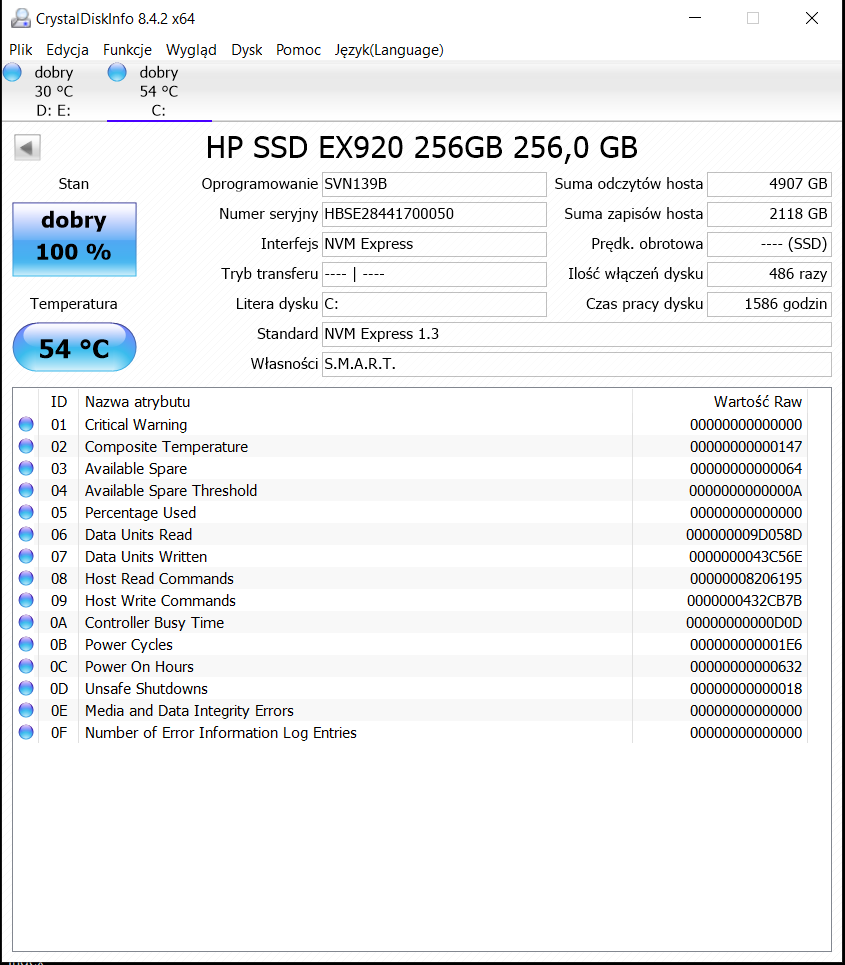Click the status orb for Critical Warning
845x965 pixels.
coord(26,424)
